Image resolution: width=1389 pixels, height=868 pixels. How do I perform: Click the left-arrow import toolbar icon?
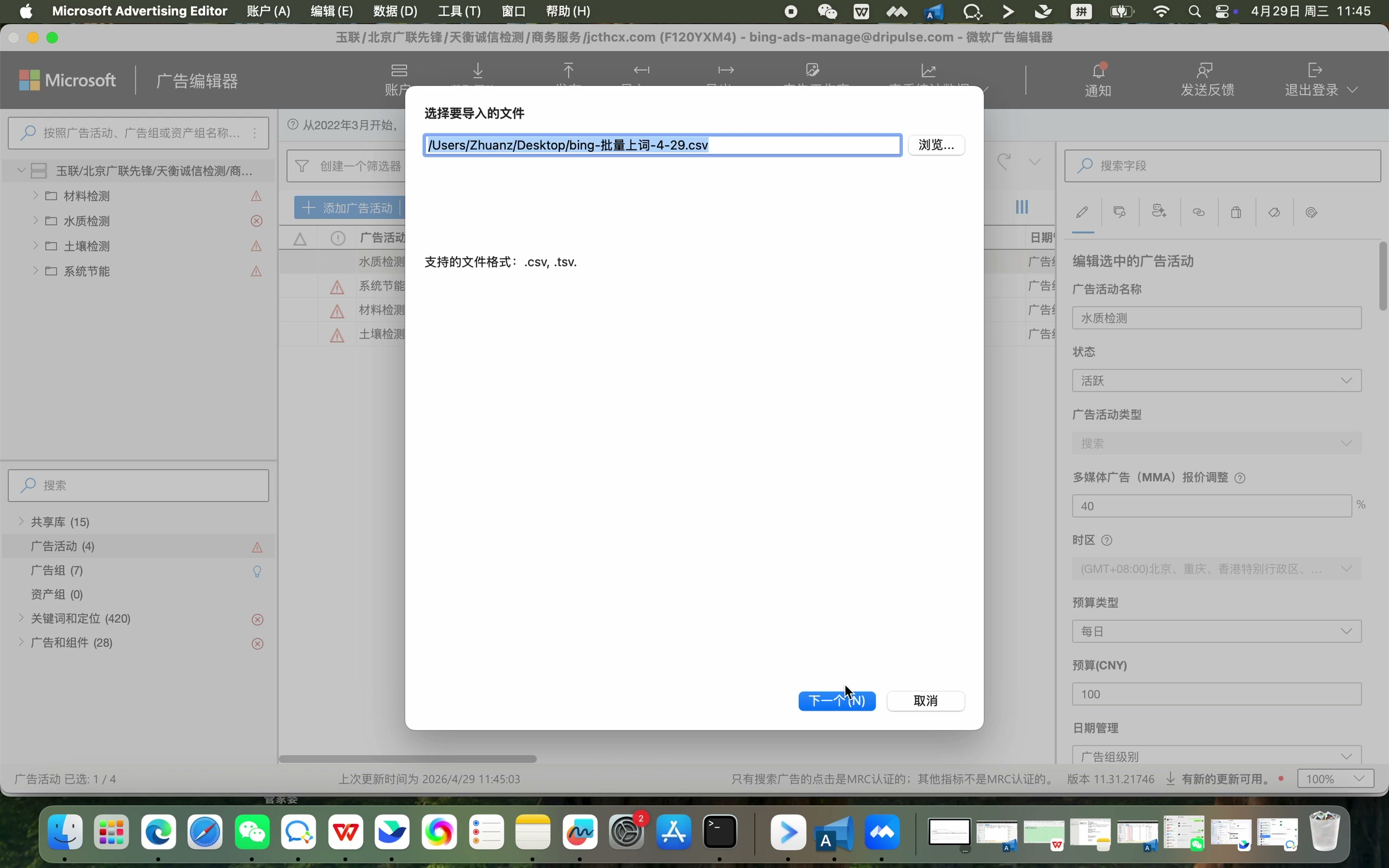pos(641,70)
